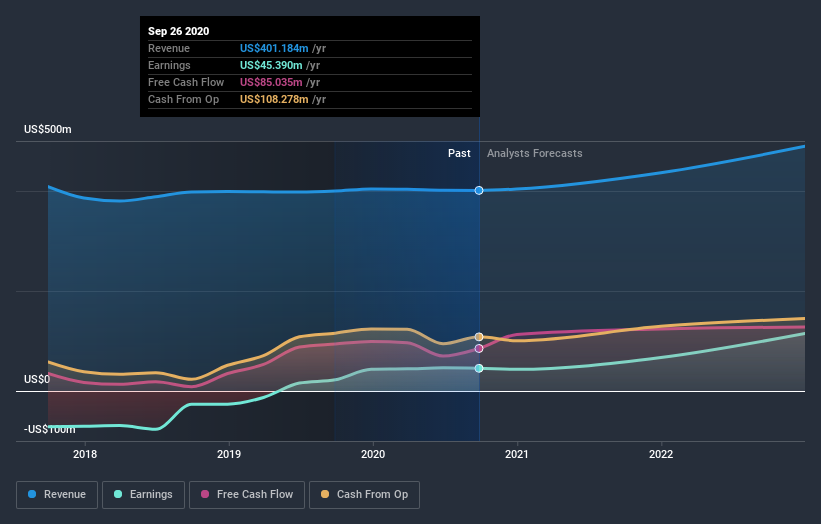The height and width of the screenshot is (524, 821).
Task: Click the Revenue row label in tooltip
Action: click(x=169, y=48)
